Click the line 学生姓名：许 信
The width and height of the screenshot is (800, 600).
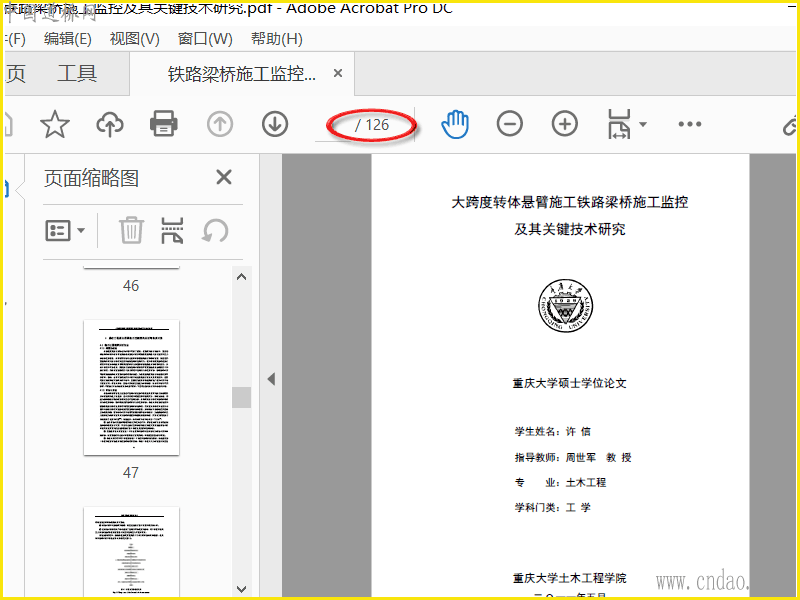553,432
